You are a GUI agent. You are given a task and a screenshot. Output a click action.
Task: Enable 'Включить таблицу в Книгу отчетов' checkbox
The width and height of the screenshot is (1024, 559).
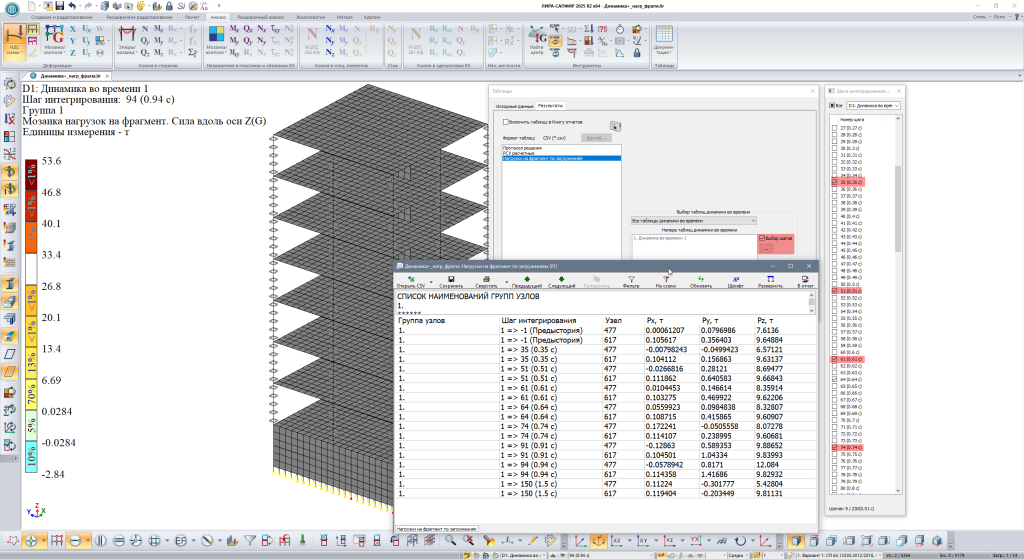[x=506, y=122]
